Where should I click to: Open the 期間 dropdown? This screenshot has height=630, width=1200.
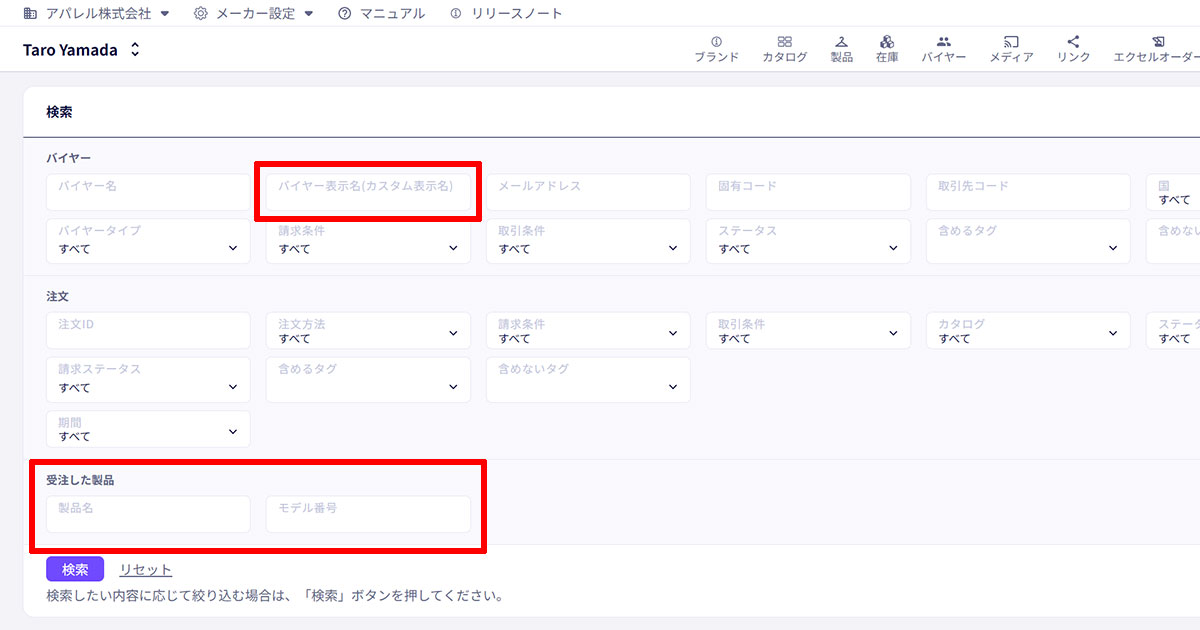[148, 429]
